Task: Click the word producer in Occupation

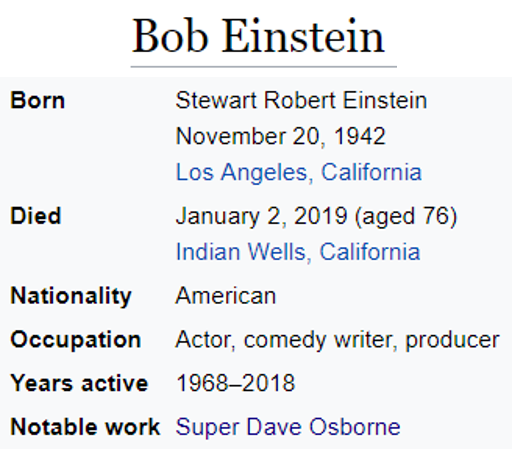Action: (452, 340)
